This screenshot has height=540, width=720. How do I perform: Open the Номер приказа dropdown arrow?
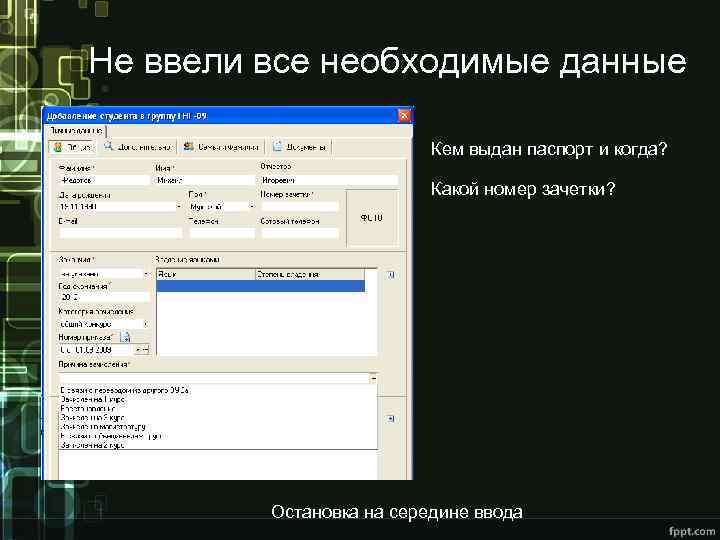[138, 350]
